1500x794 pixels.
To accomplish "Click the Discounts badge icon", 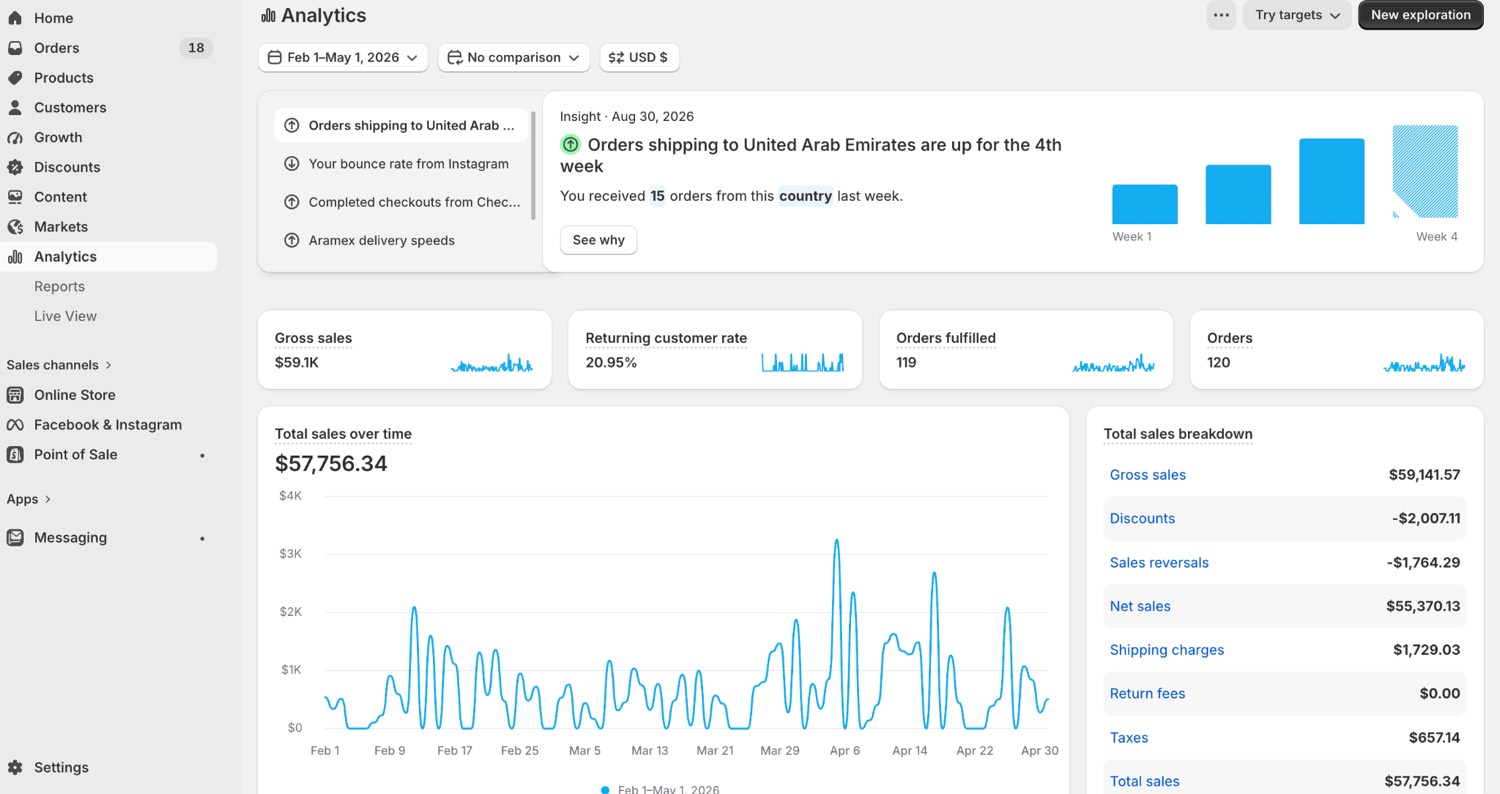I will (15, 167).
